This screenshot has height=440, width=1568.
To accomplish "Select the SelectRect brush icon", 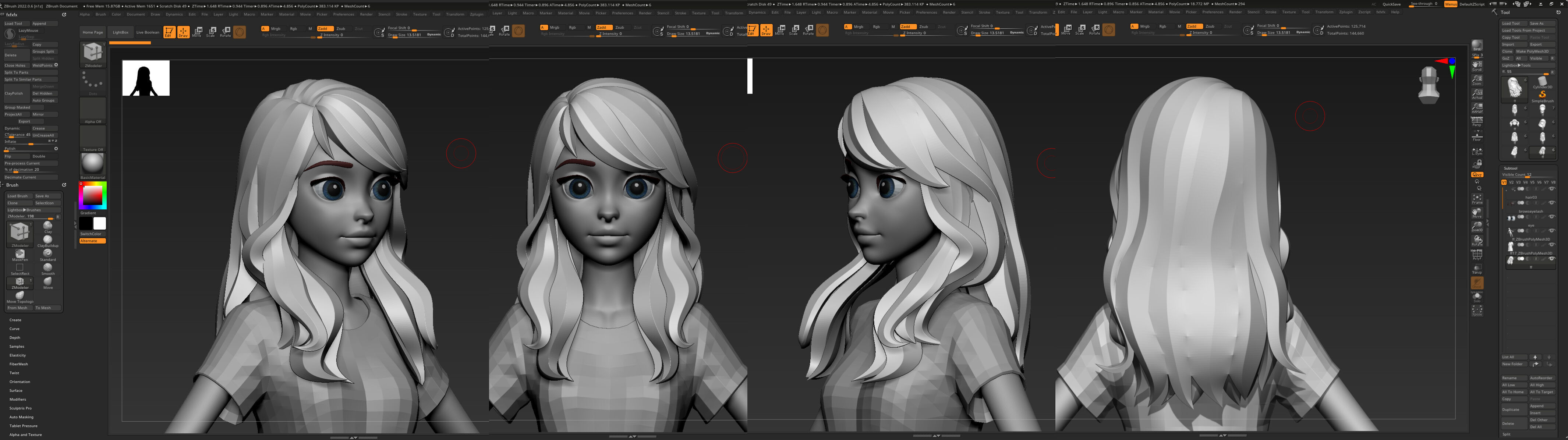I will pos(20,269).
